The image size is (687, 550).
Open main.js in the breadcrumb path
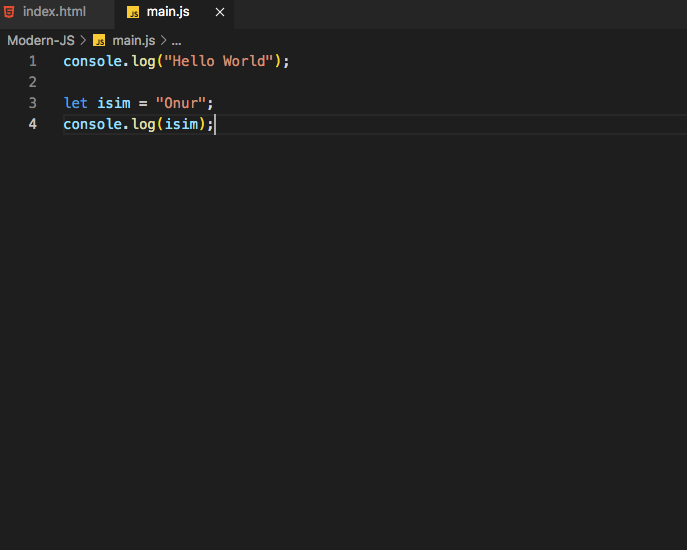134,41
